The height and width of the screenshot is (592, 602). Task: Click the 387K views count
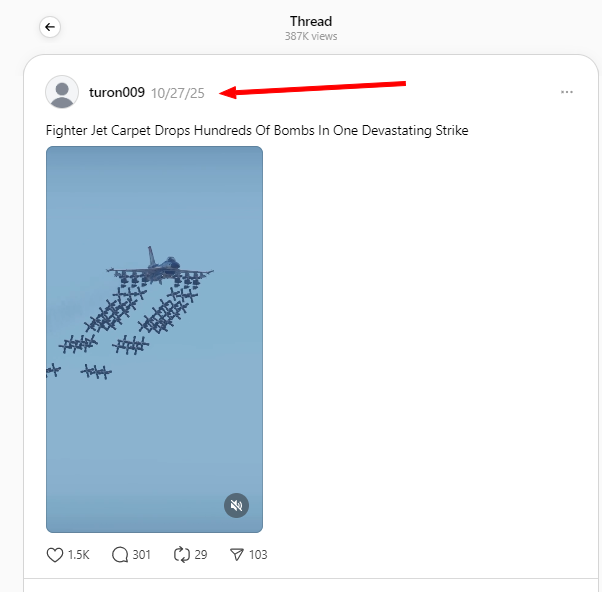[311, 36]
